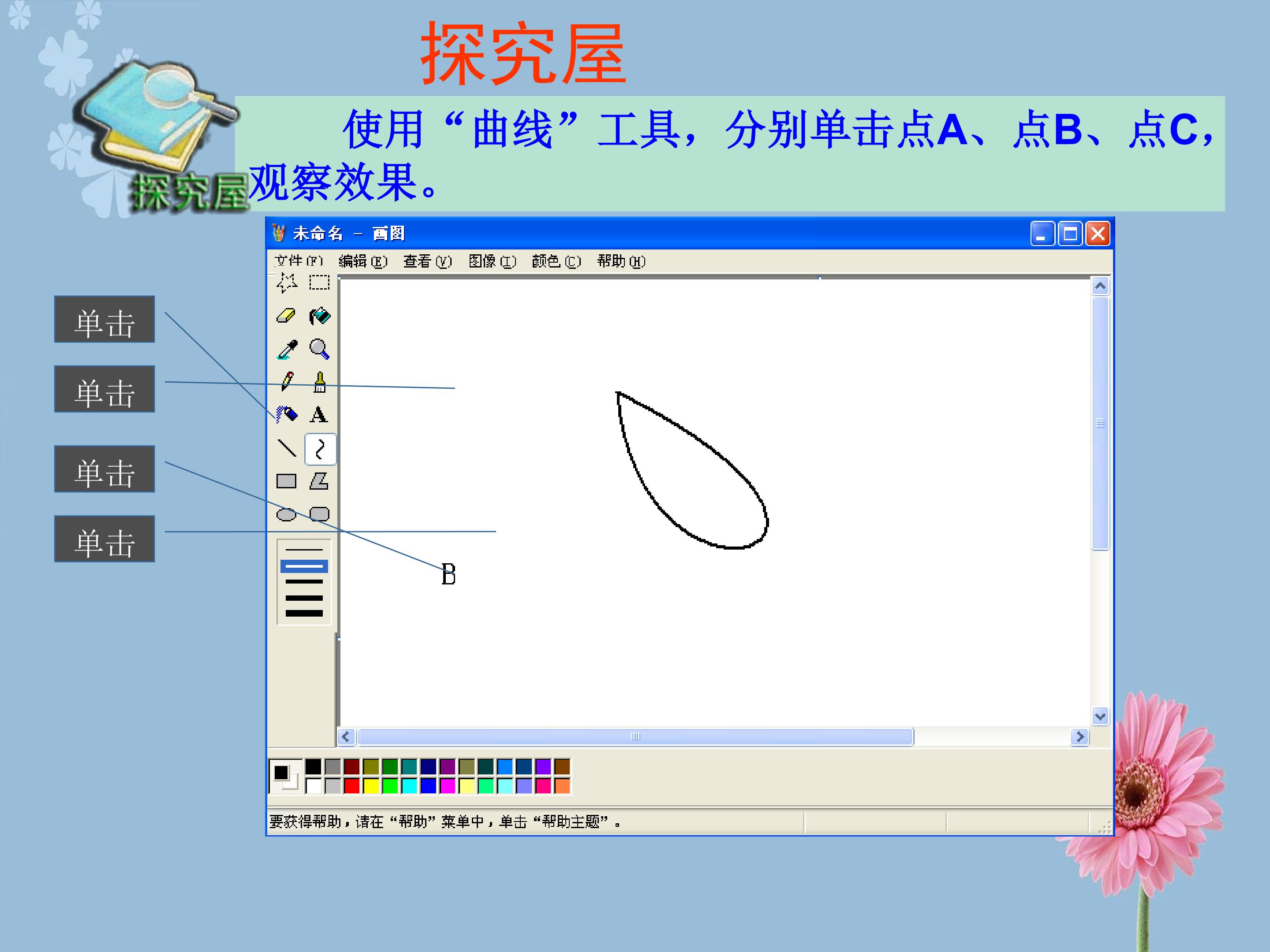Select the Magnifier zoom tool
The width and height of the screenshot is (1270, 952).
pyautogui.click(x=319, y=349)
